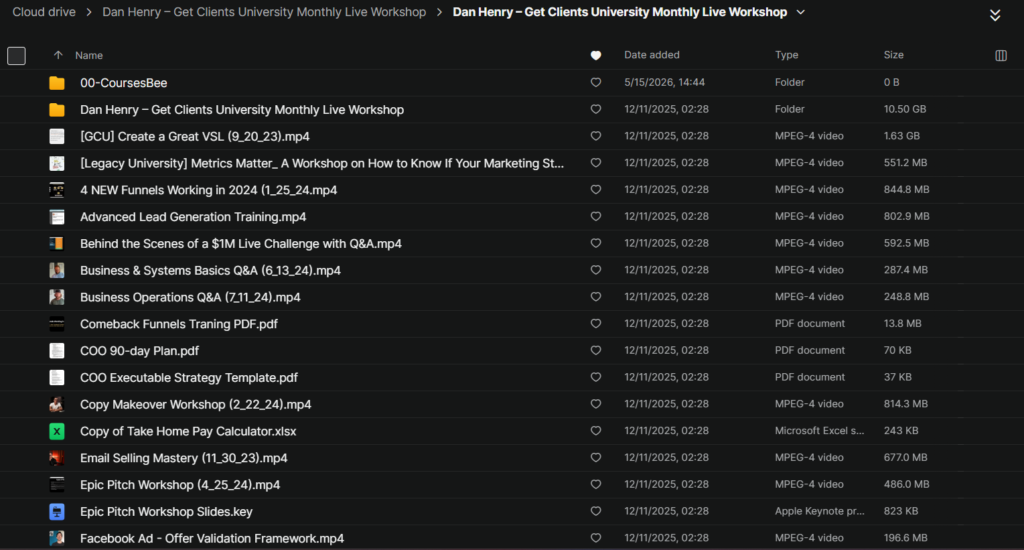This screenshot has width=1024, height=550.
Task: Select Advanced Lead Generation Training.mp4
Action: (193, 217)
